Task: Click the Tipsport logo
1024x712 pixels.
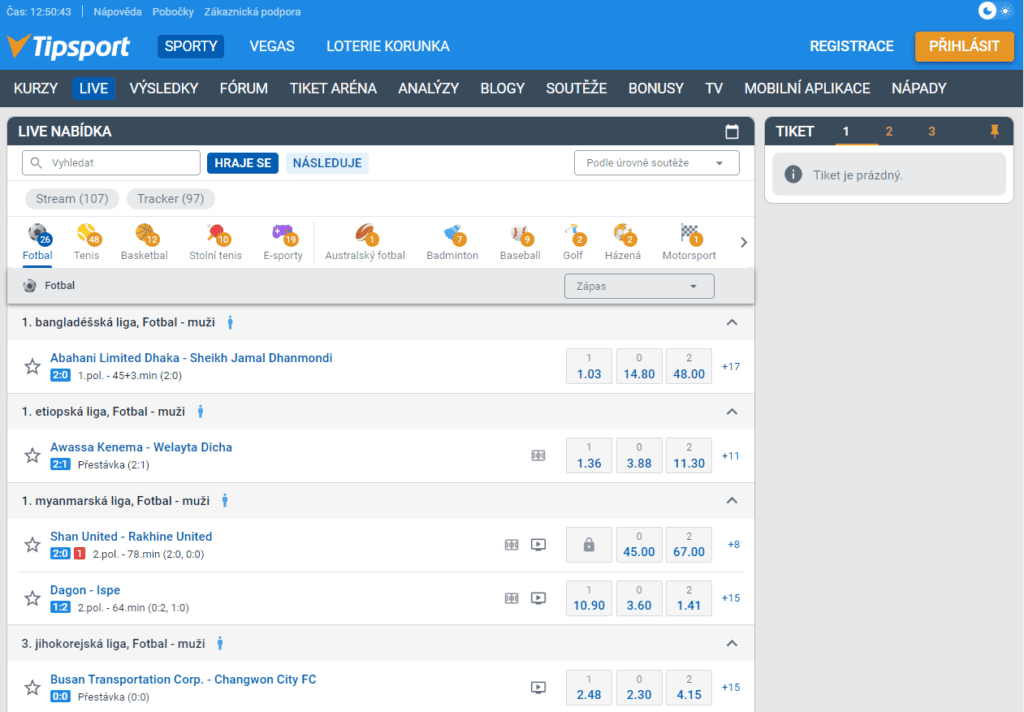Action: click(69, 46)
